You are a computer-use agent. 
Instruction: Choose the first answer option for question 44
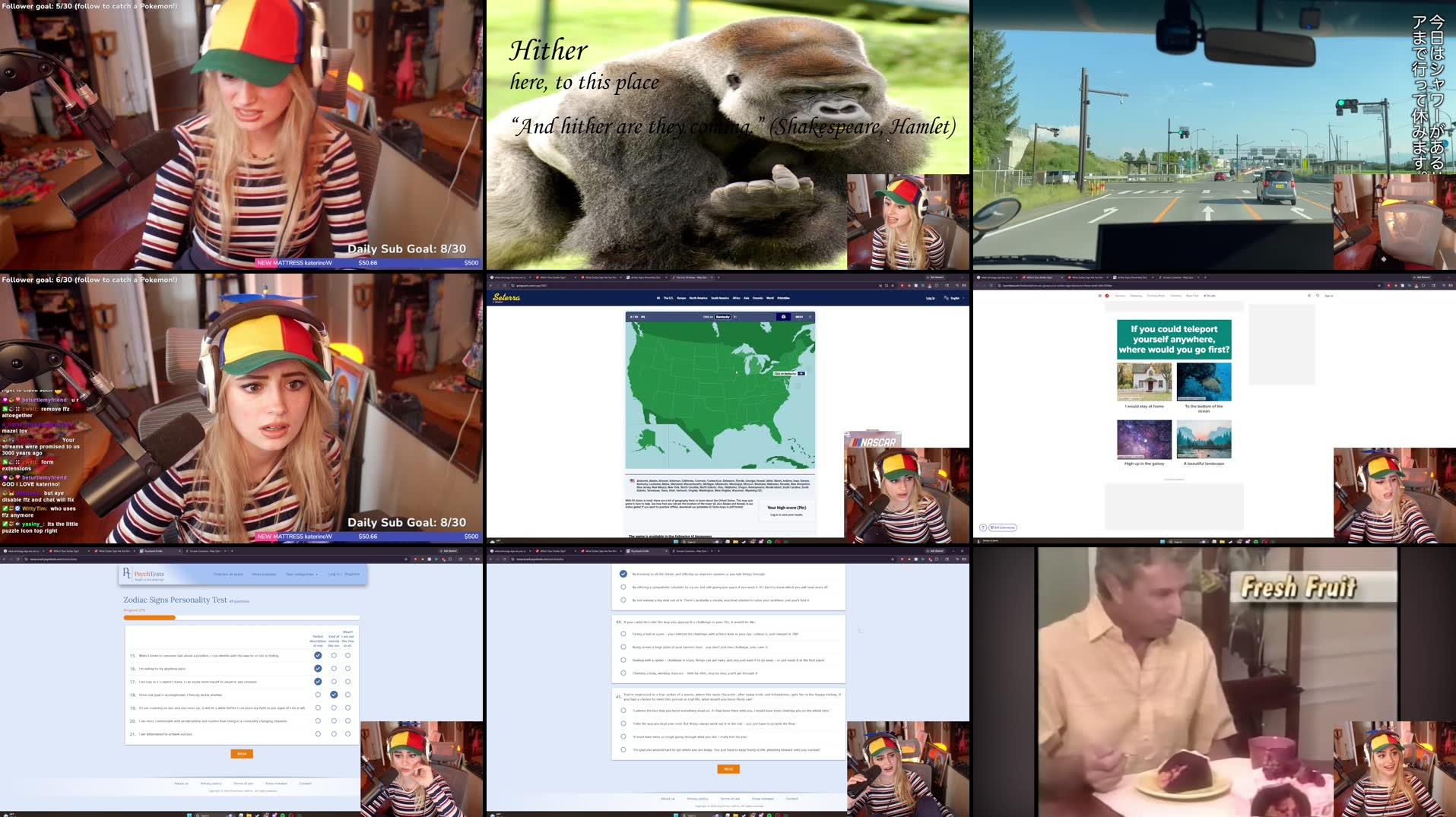click(x=623, y=632)
